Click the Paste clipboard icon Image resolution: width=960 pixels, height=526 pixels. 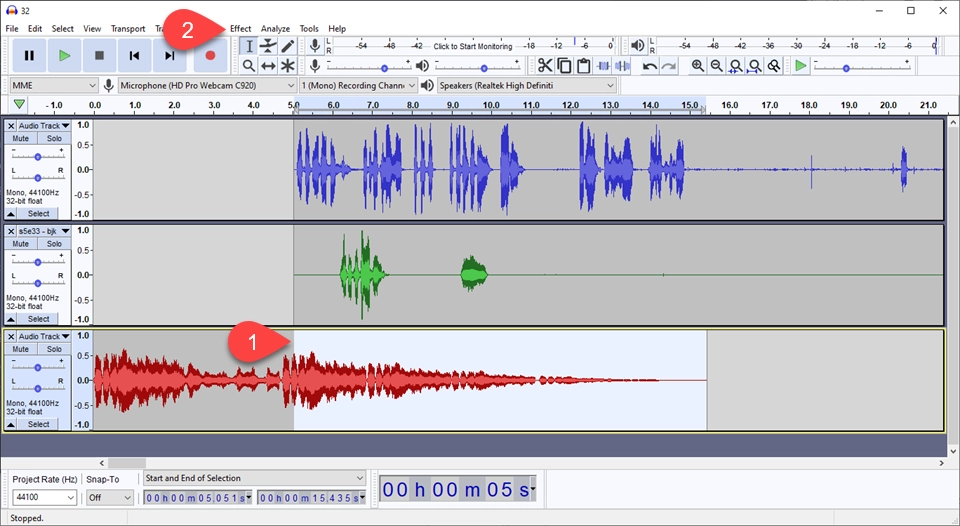click(583, 66)
